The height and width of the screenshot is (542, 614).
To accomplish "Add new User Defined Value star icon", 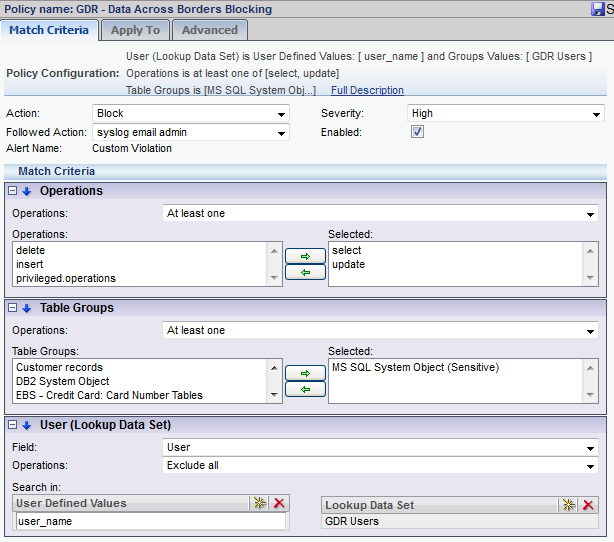I will click(260, 504).
